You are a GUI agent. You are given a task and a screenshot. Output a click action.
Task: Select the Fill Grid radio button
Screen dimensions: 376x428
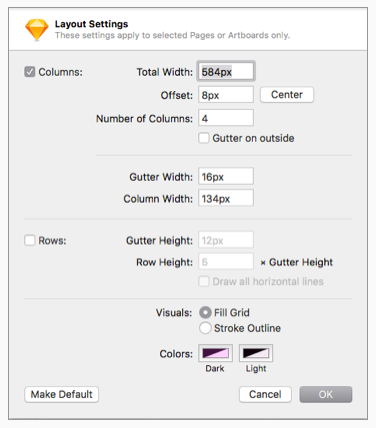205,313
